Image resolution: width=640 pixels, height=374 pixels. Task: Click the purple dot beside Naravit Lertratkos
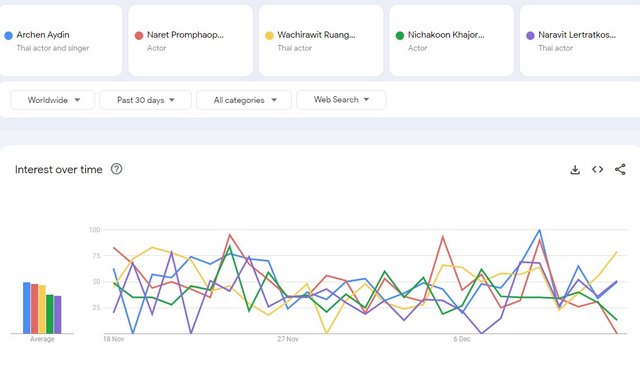(x=530, y=36)
